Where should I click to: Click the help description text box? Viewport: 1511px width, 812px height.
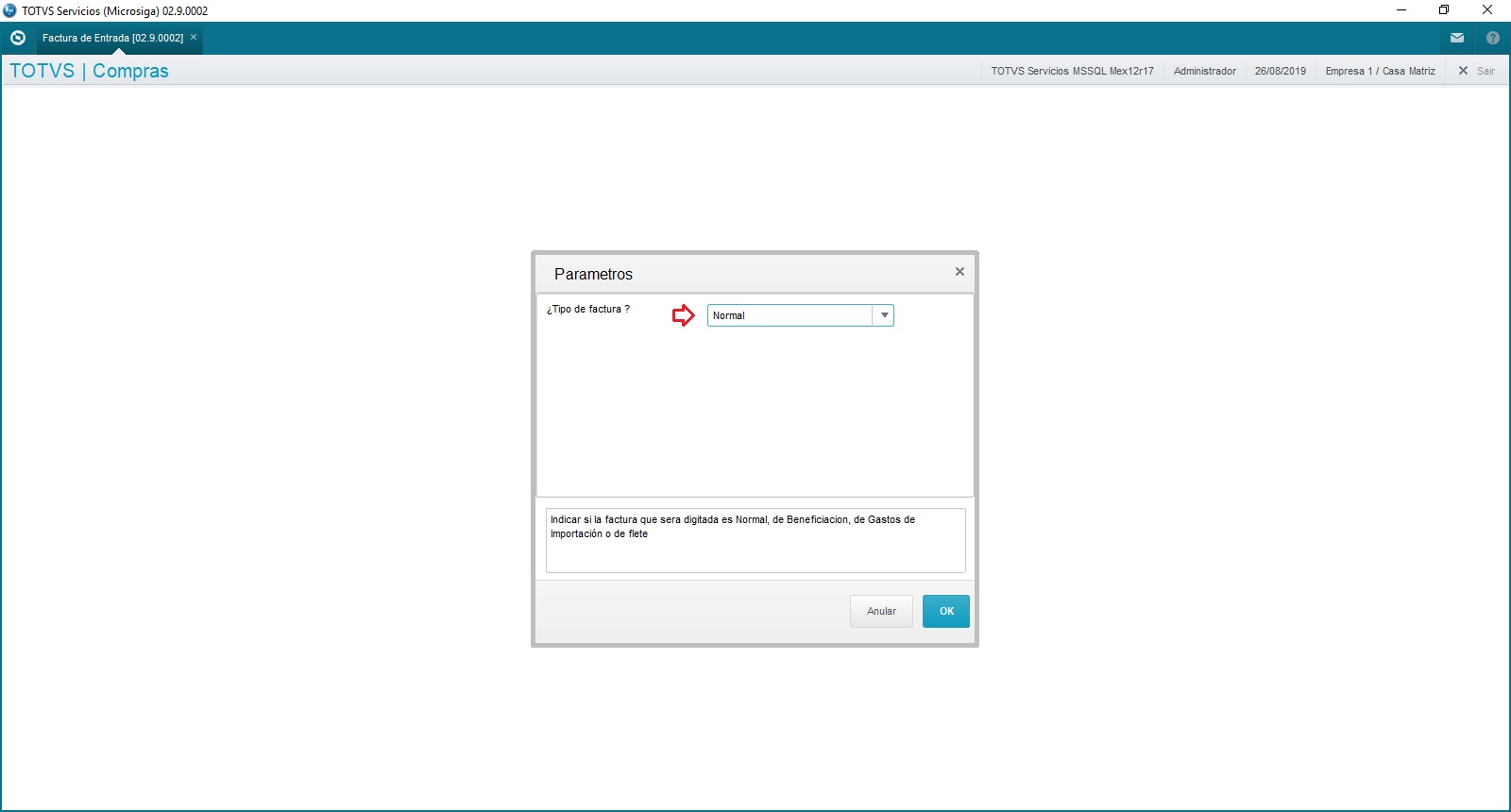coord(755,540)
